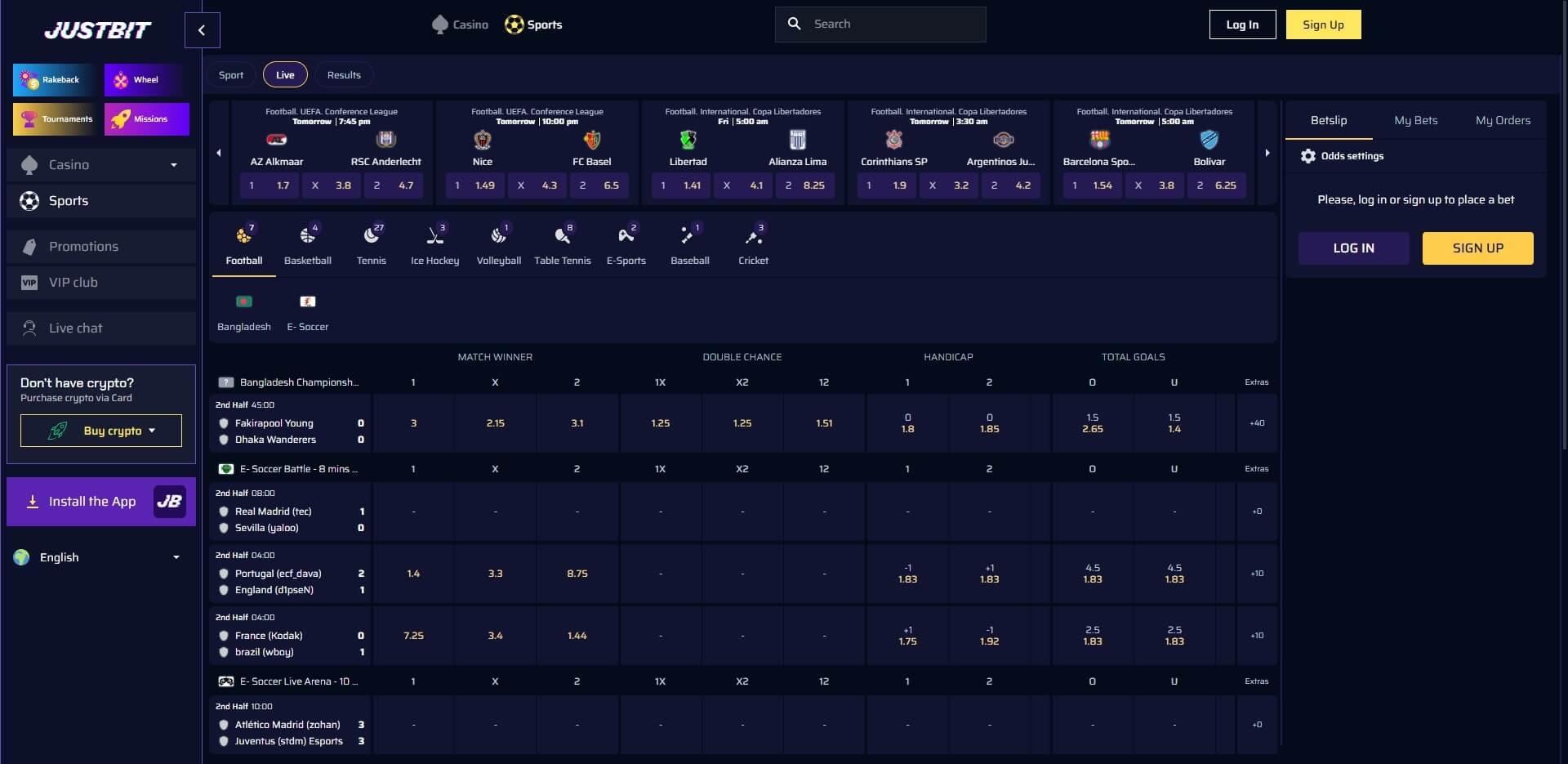Open the Baseball live section

689,243
